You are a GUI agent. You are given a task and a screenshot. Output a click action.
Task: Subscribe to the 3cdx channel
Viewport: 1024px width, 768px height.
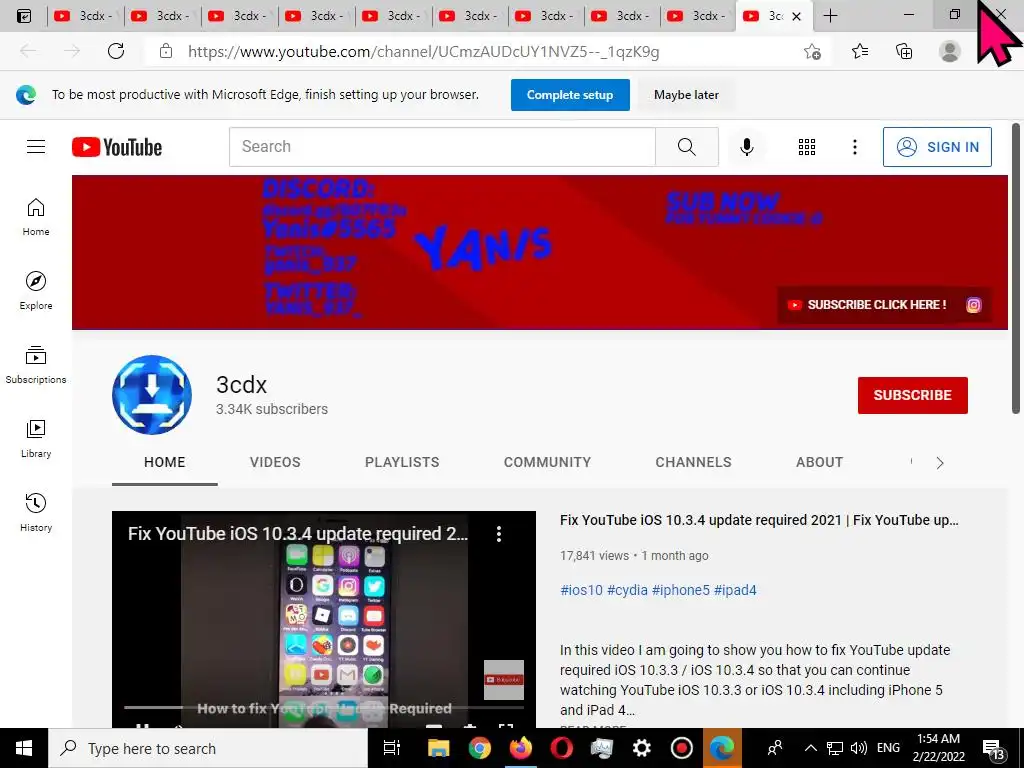tap(912, 395)
